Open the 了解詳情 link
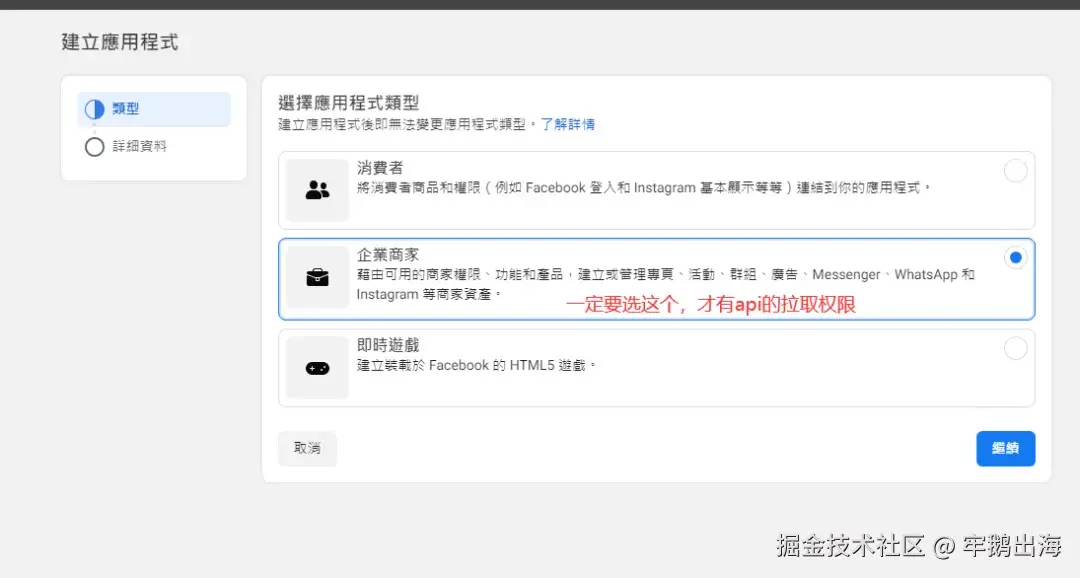This screenshot has height=578, width=1080. (568, 124)
